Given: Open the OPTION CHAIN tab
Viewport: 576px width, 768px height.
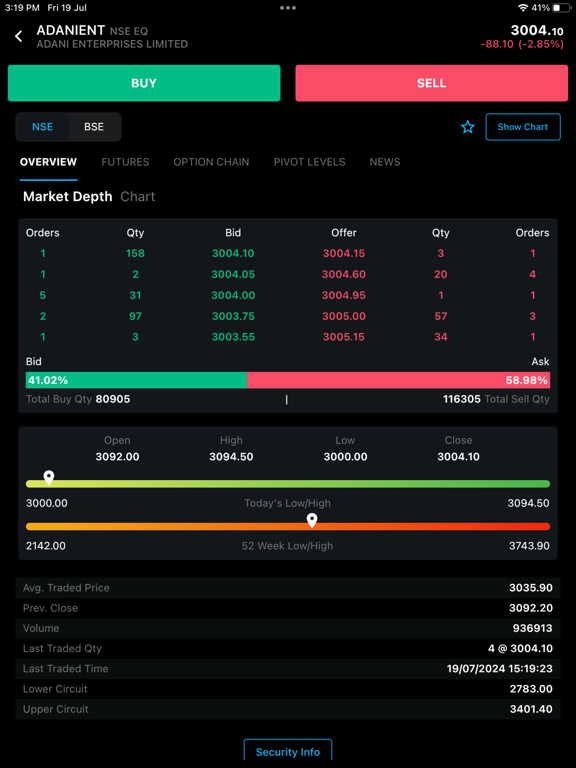Looking at the screenshot, I should coord(211,162).
